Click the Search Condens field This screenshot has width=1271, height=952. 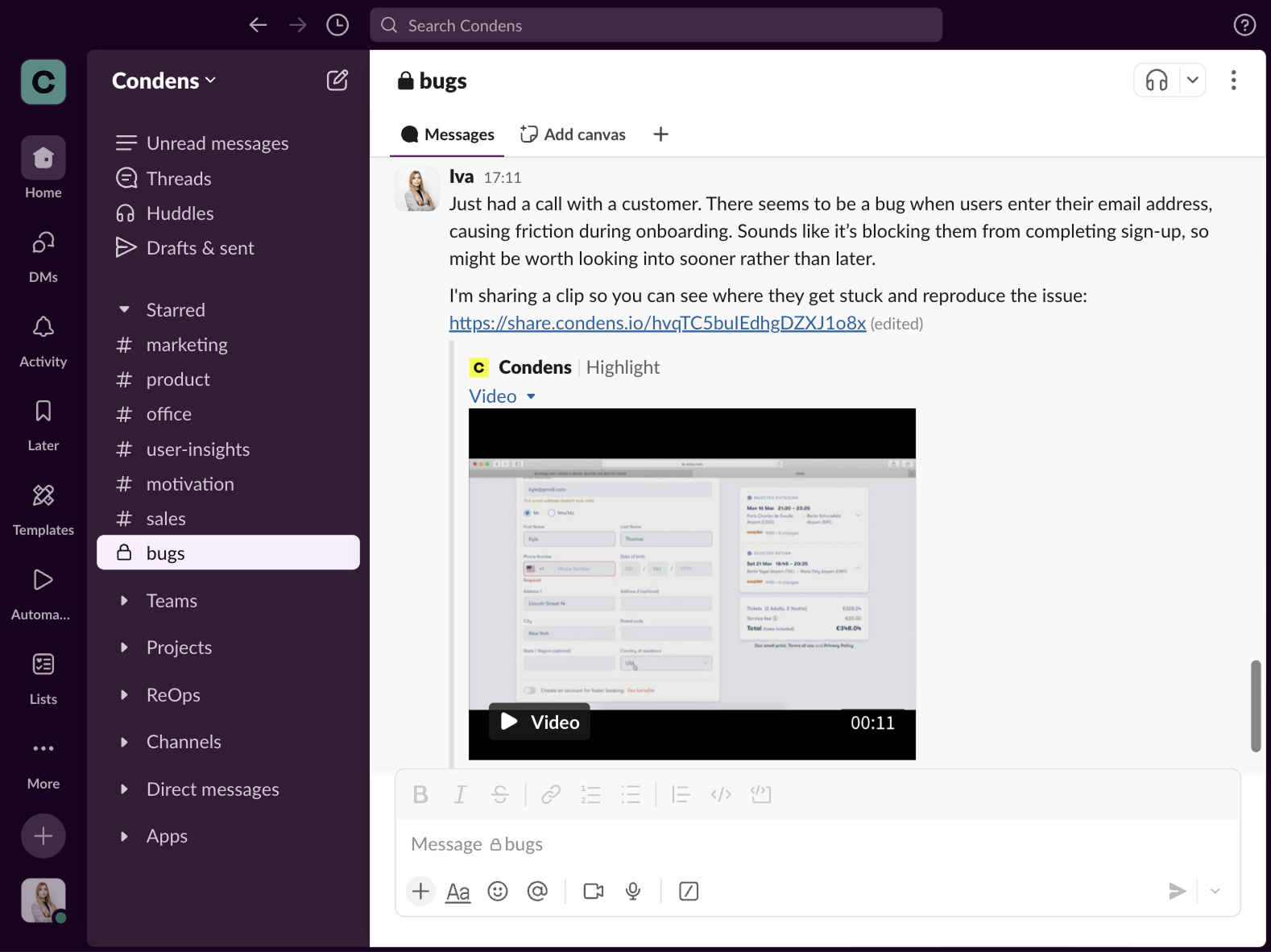coord(656,25)
